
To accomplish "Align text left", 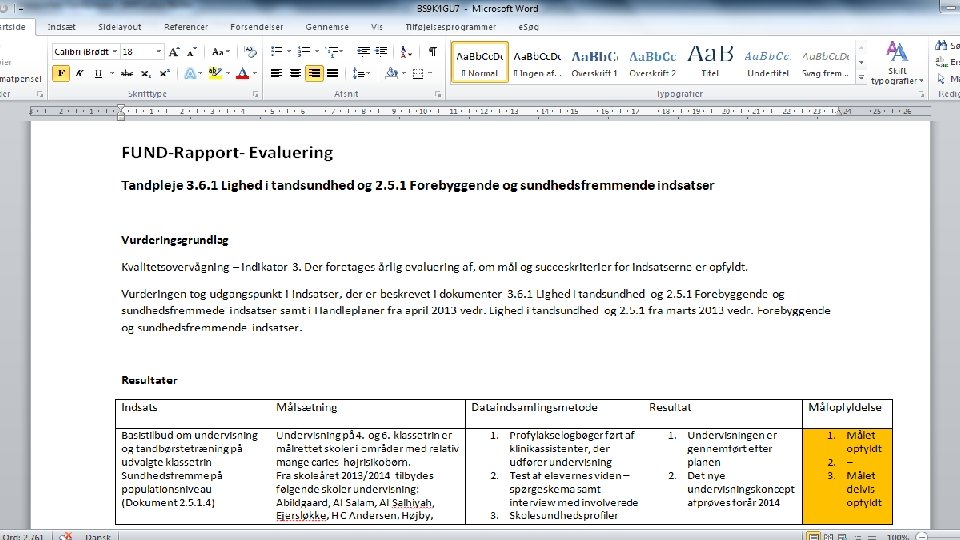I will click(276, 73).
